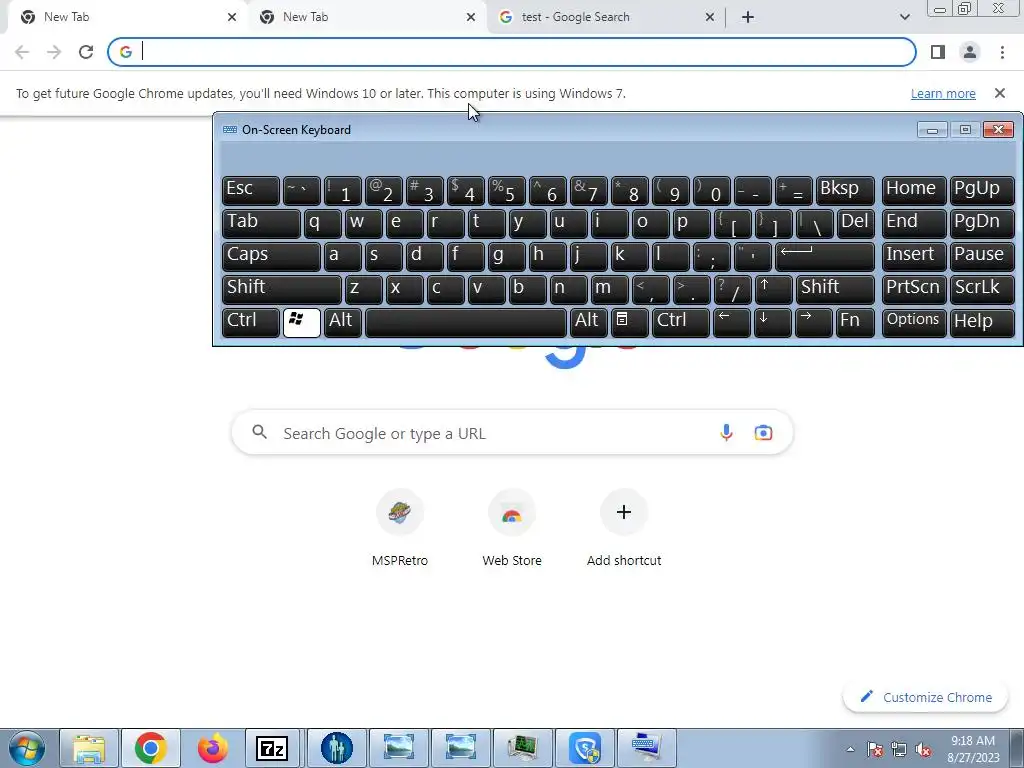The image size is (1024, 768).
Task: Open Windows Explorer from the taskbar
Action: coord(89,748)
